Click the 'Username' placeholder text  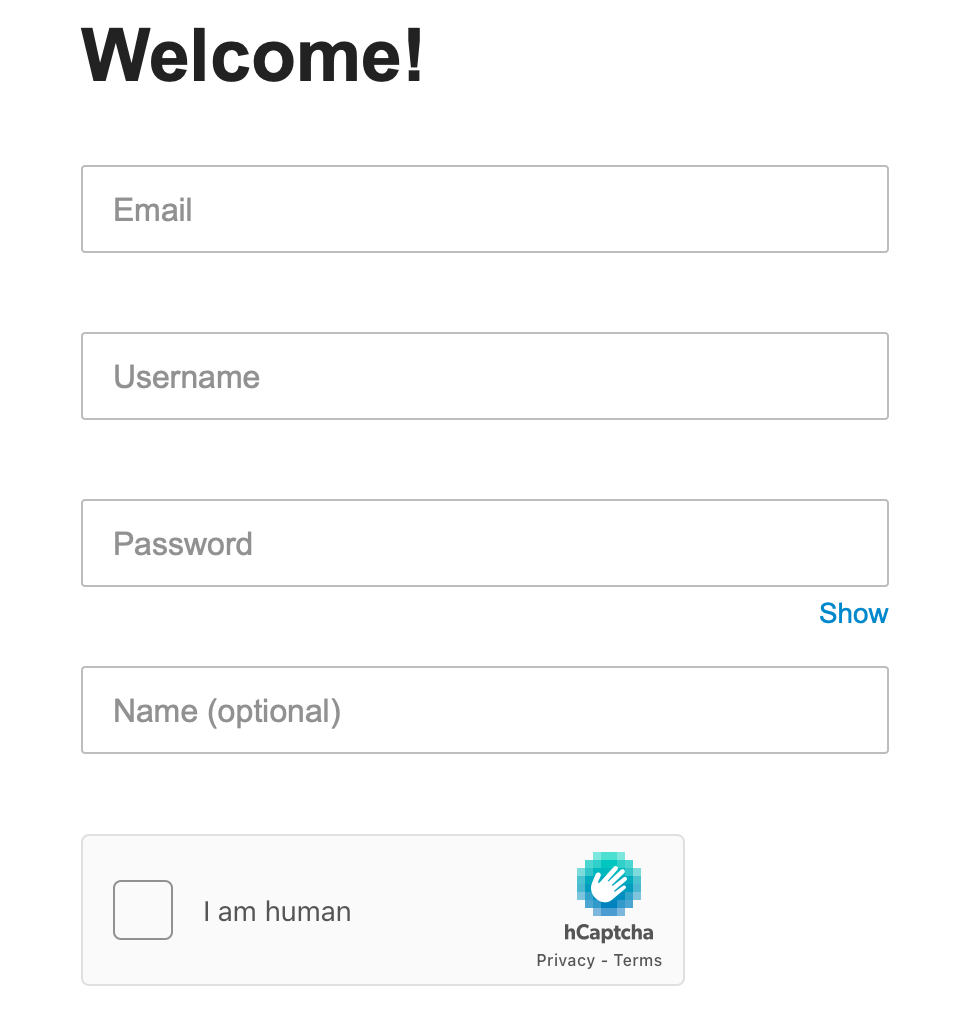187,377
